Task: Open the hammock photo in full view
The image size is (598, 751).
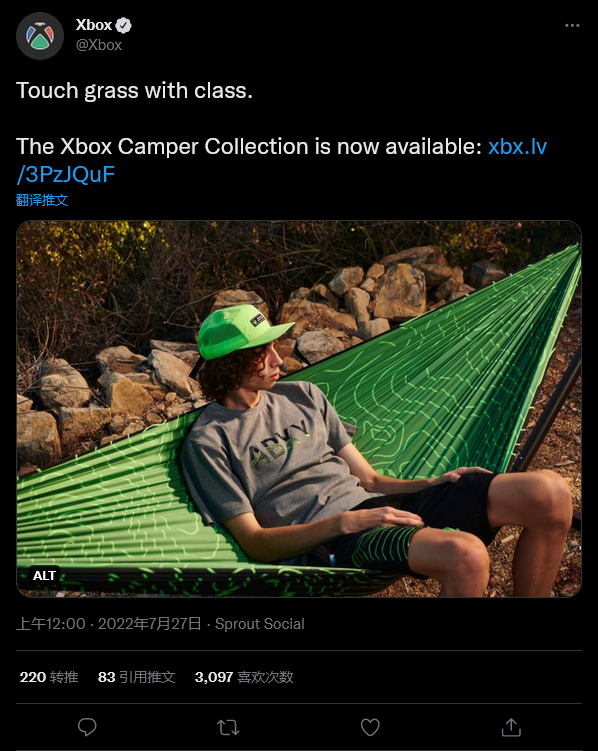Action: (x=299, y=409)
